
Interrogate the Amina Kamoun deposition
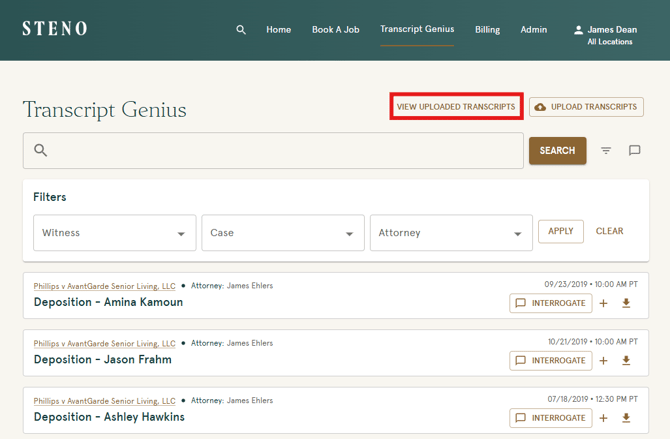point(550,303)
